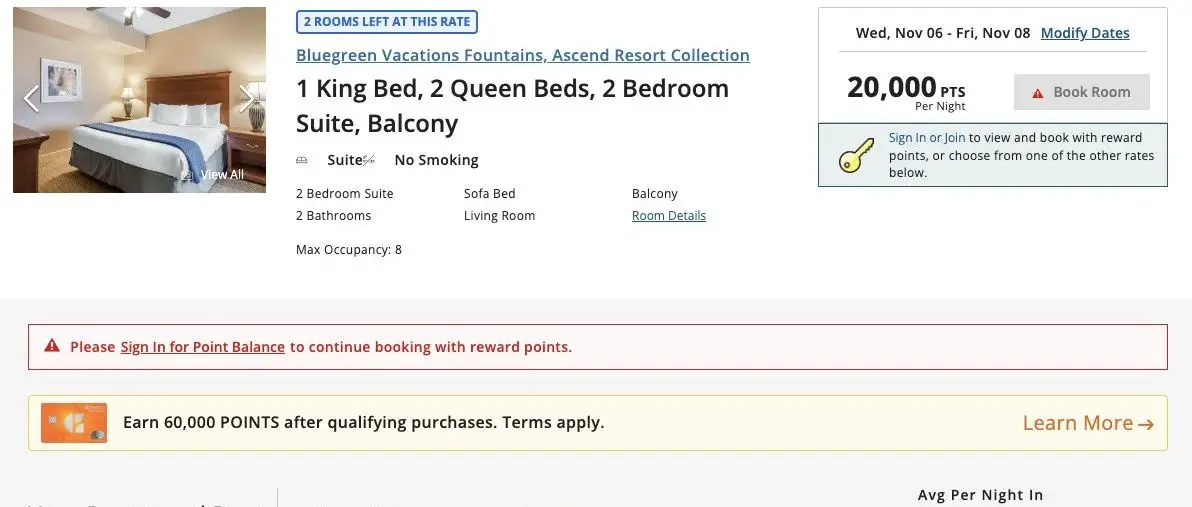Image resolution: width=1192 pixels, height=507 pixels.
Task: Click Sign In for Point Balance link
Action: 202,347
